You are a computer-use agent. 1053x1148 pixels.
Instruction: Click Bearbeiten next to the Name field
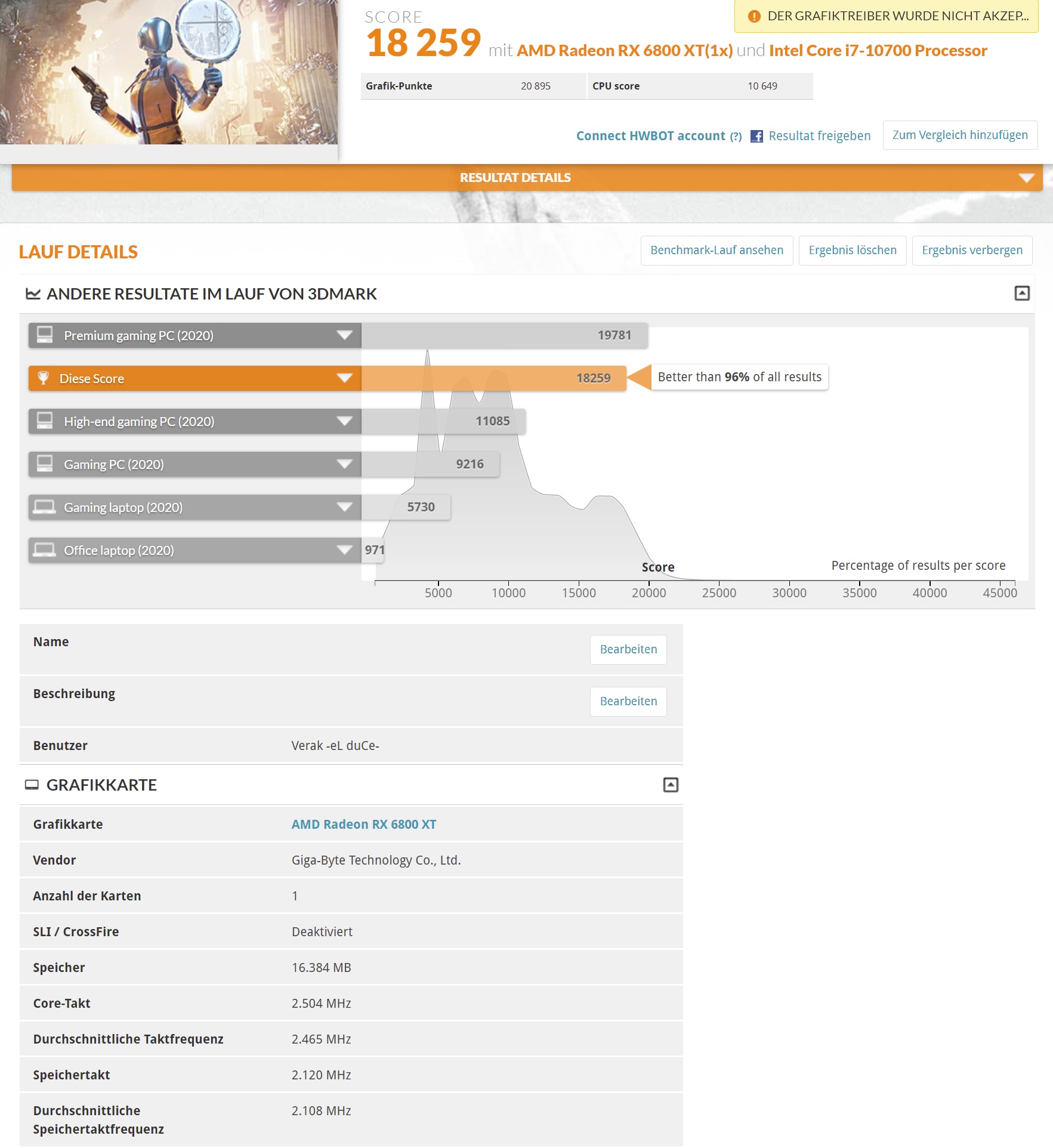pos(628,649)
